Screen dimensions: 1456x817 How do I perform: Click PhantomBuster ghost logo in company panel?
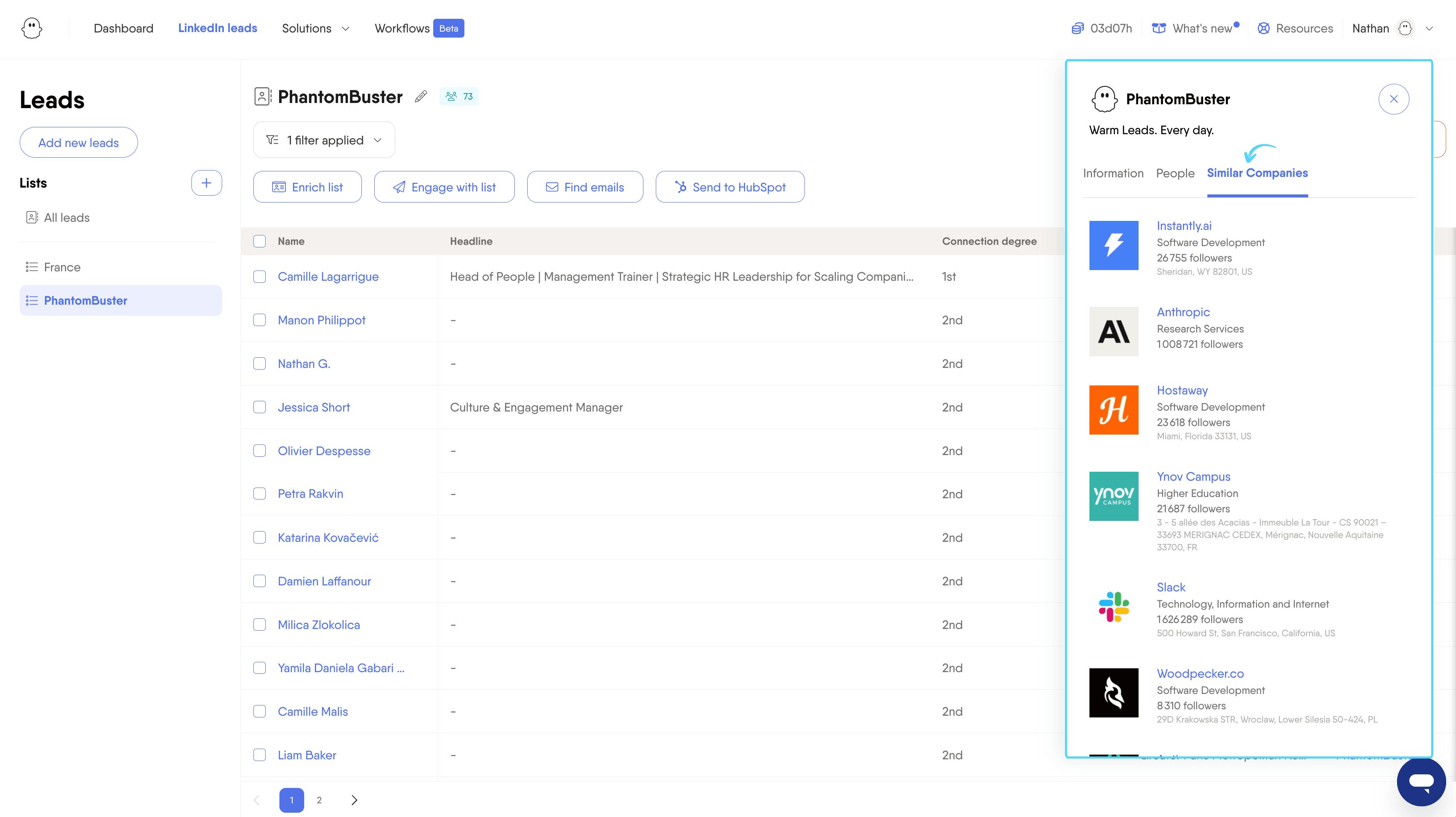point(1104,99)
